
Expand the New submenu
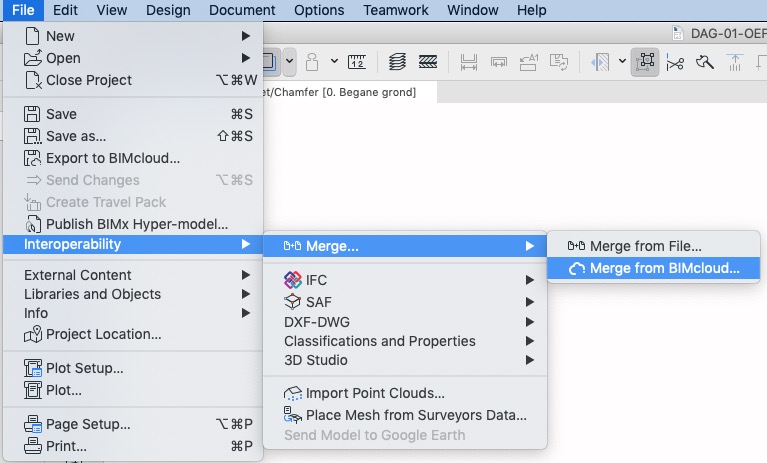pos(246,36)
